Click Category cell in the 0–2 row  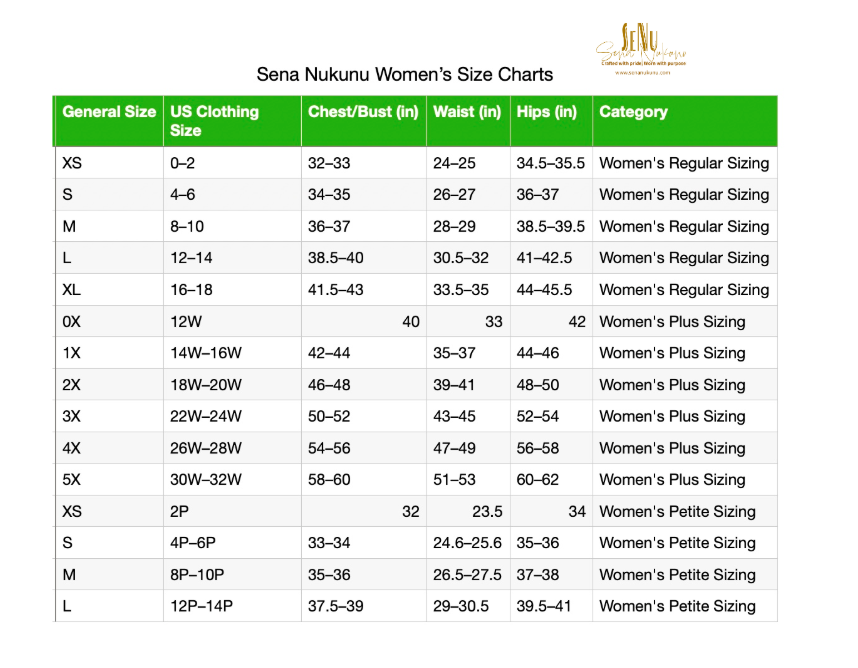[684, 163]
